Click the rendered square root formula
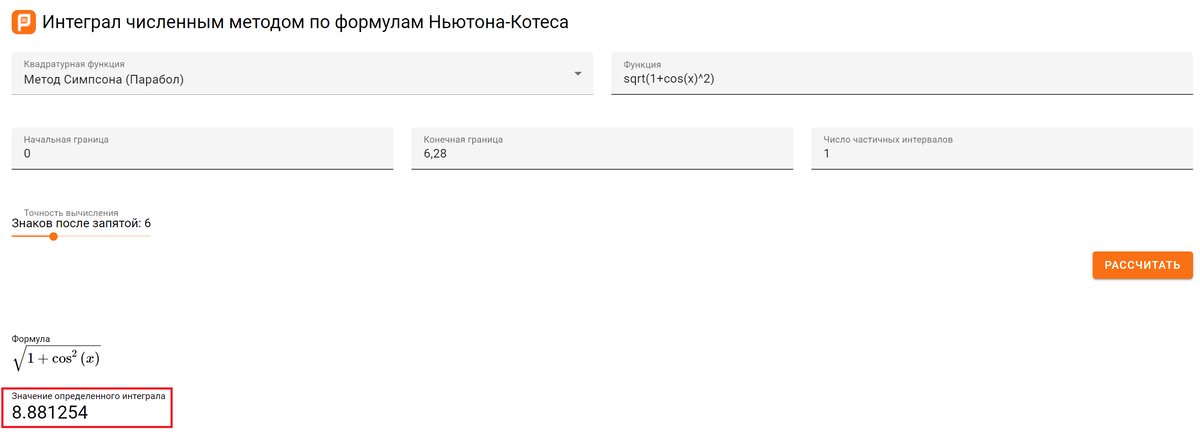Viewport: 1200px width, 435px height. (56, 358)
